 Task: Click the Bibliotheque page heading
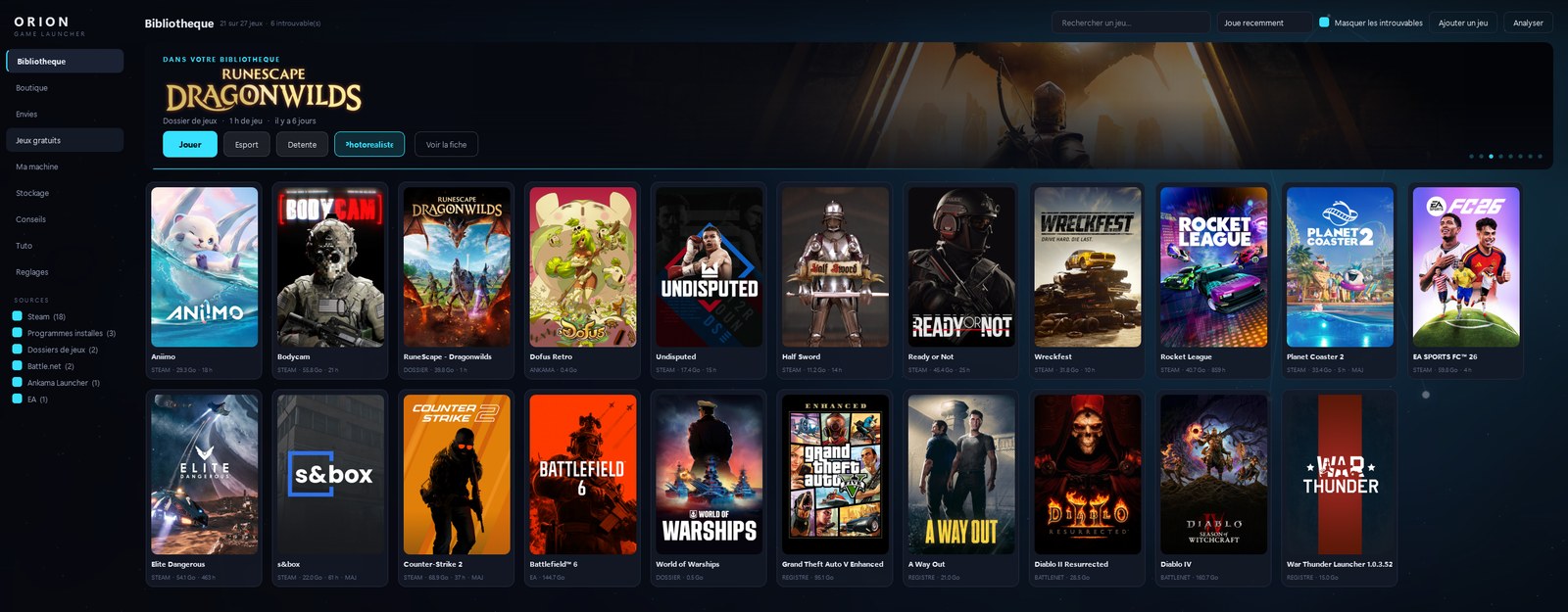coord(179,24)
